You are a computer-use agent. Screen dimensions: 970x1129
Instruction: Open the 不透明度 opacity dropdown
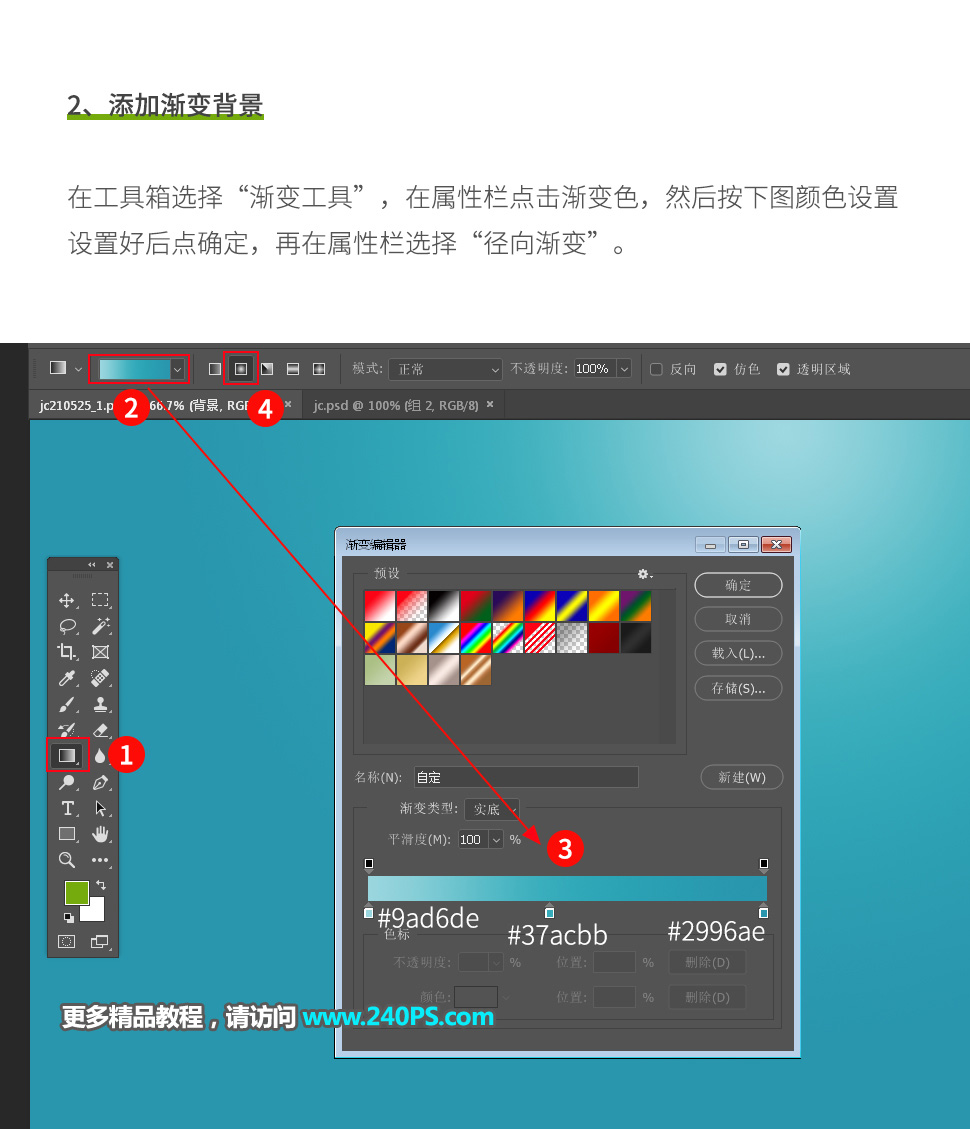pos(625,368)
